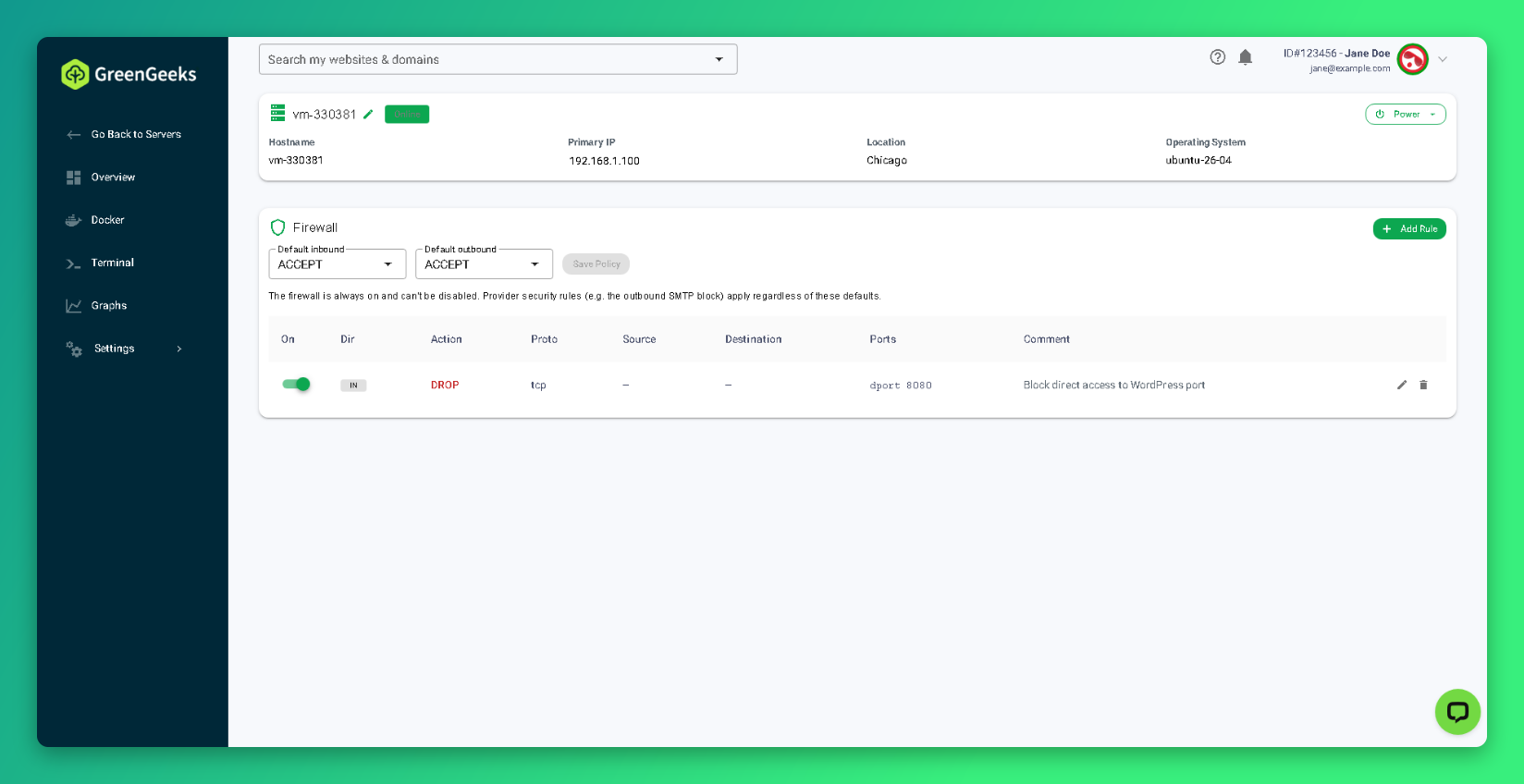Open the Graphs section
The image size is (1524, 784).
coord(109,306)
